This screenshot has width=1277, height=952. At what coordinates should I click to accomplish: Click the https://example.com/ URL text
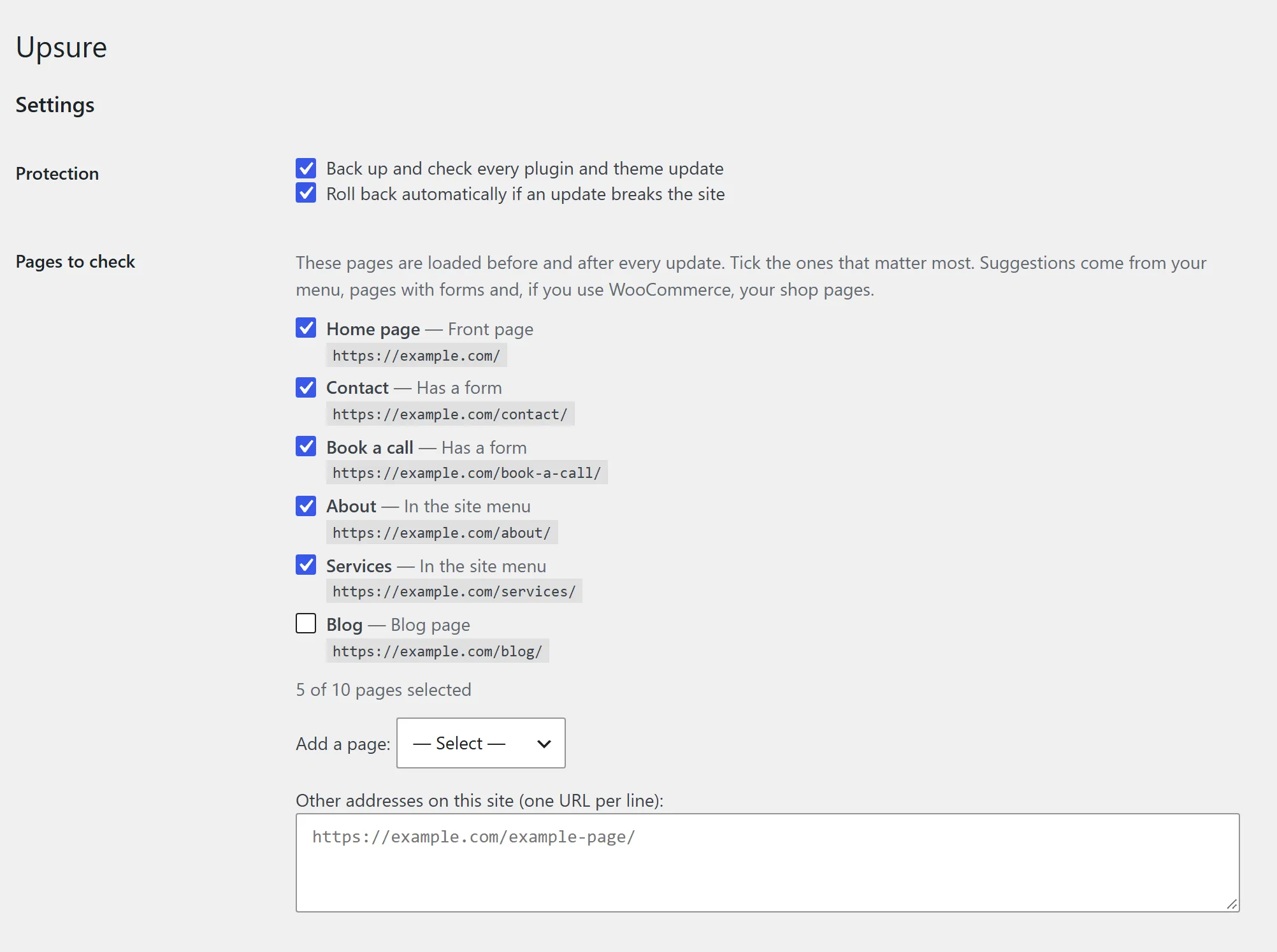click(416, 356)
